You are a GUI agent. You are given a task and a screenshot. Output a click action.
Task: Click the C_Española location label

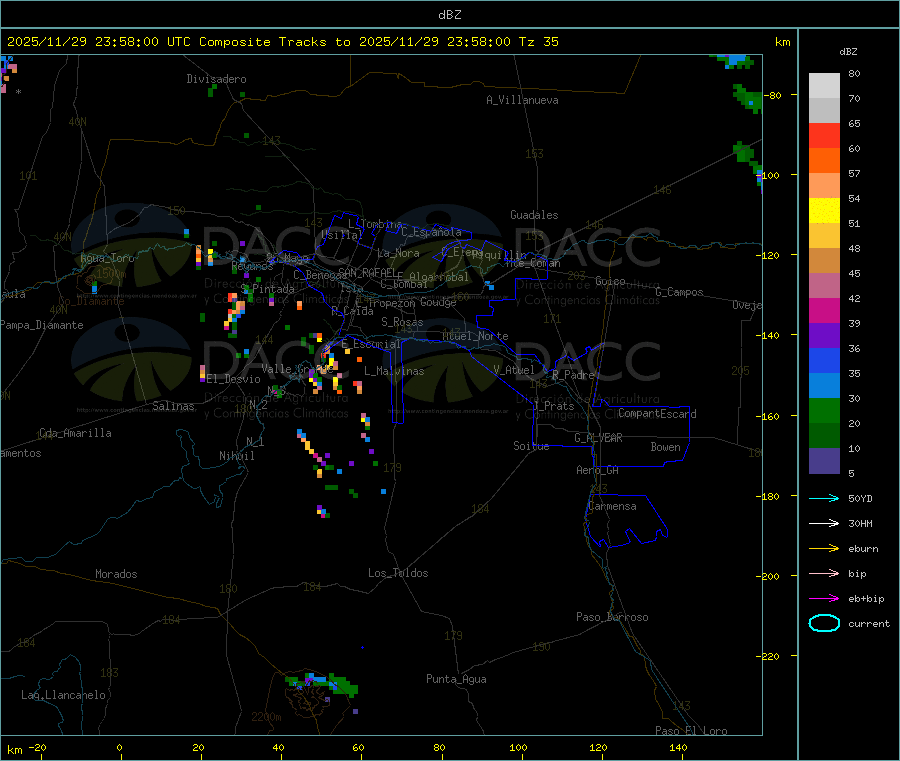tap(431, 232)
